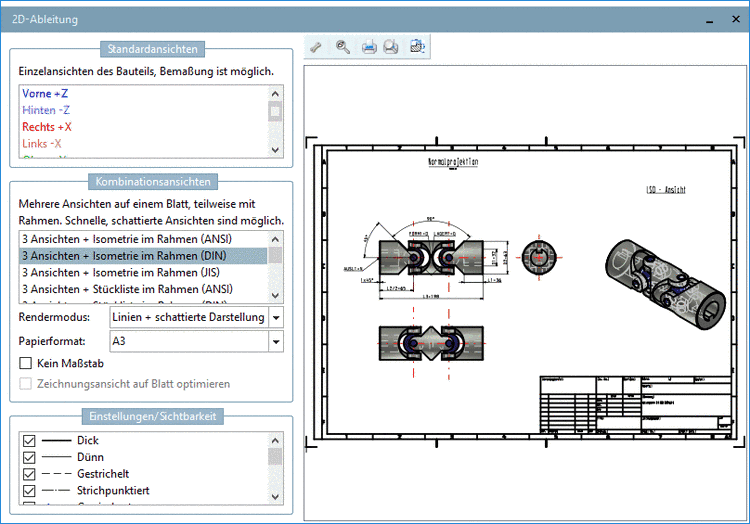Click the bottom top-view drawing in preview
The width and height of the screenshot is (750, 524).
[431, 343]
